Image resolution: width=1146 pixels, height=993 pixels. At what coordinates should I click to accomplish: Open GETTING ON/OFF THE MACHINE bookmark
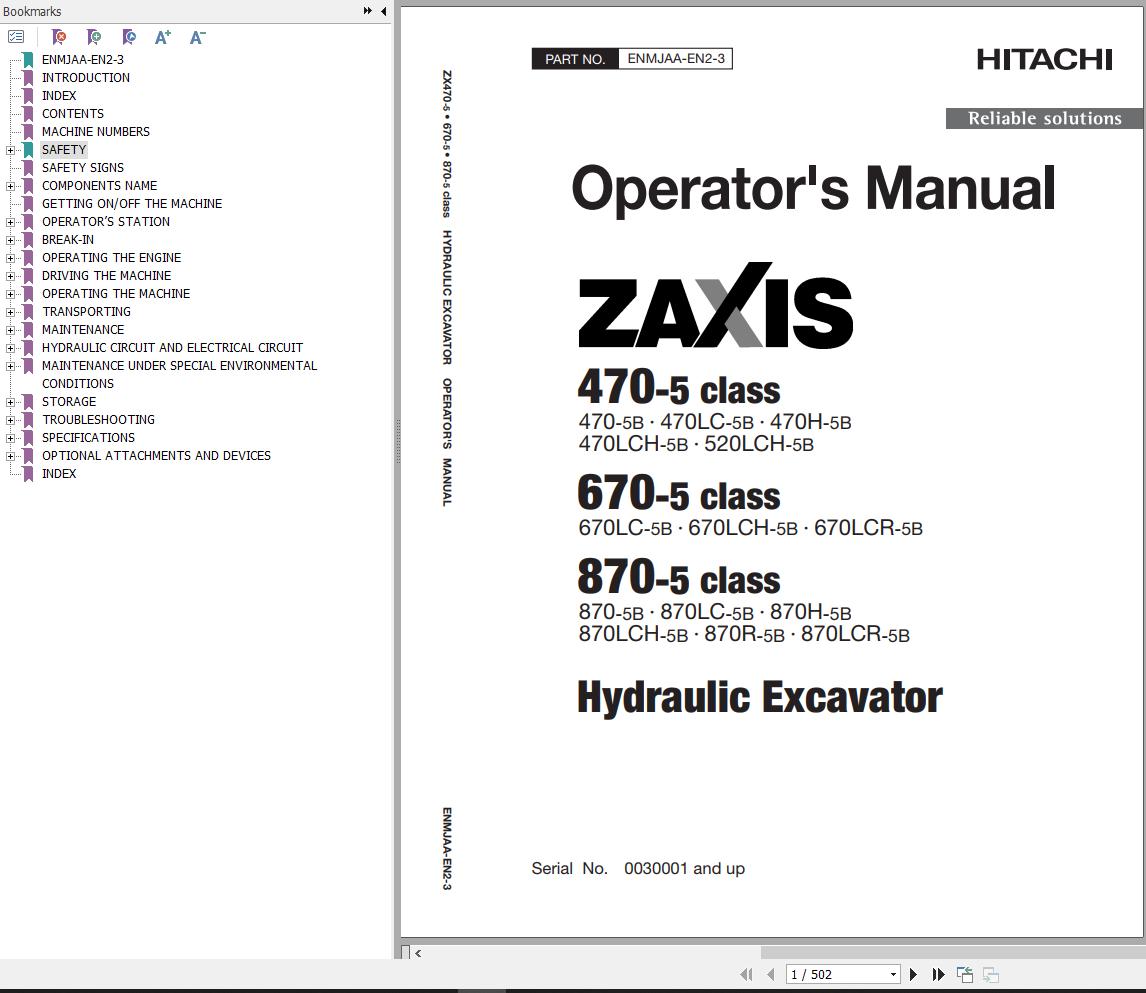click(x=132, y=204)
